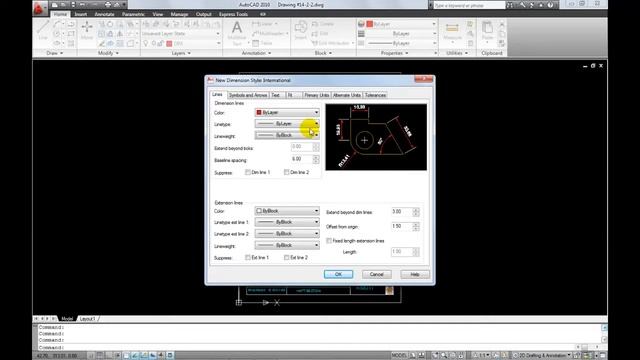Click the search binoculars icon next to search box
Viewport: 640px width, 360px height.
[x=510, y=5]
